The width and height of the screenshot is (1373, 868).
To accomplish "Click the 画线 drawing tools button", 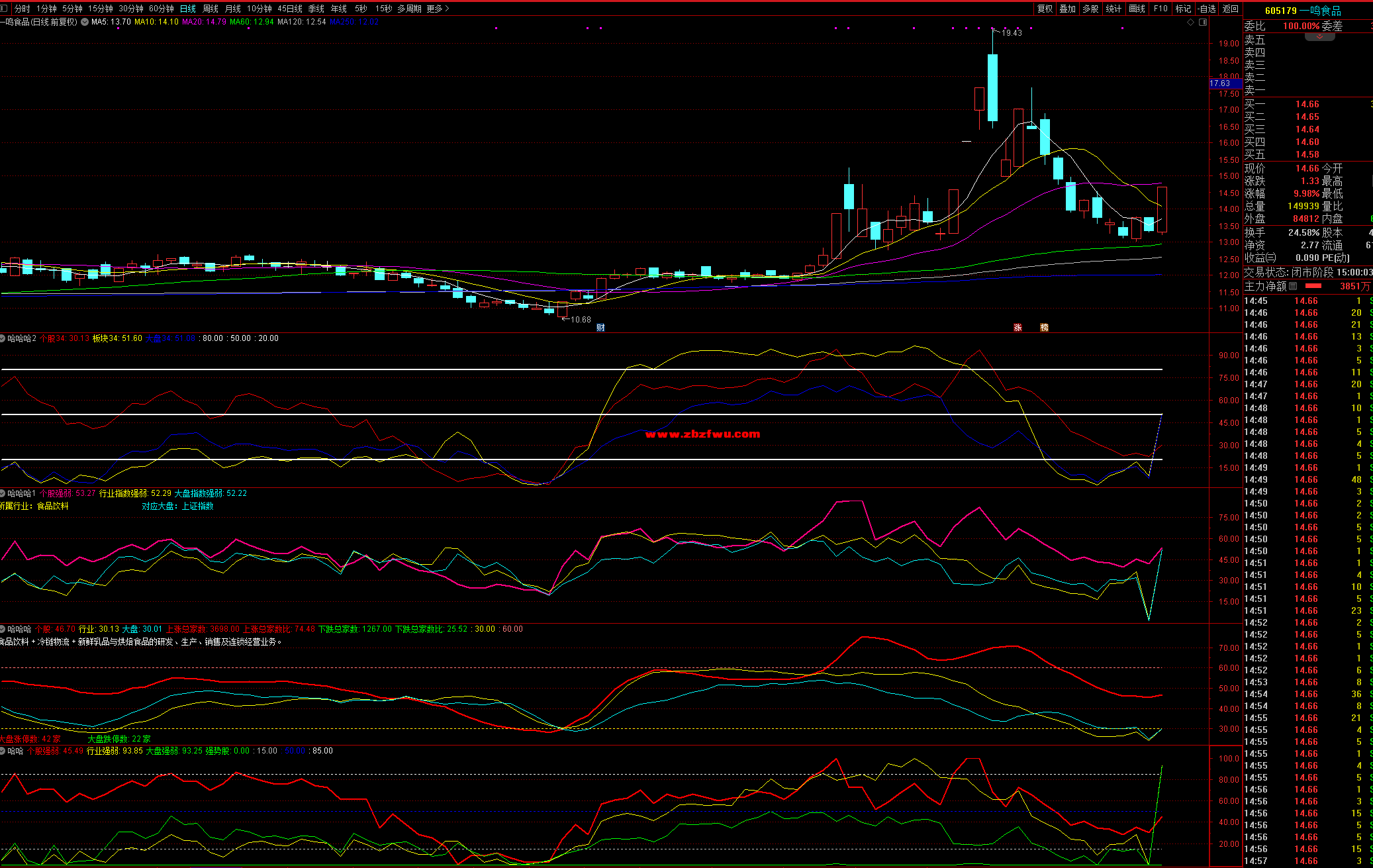I will [1137, 9].
